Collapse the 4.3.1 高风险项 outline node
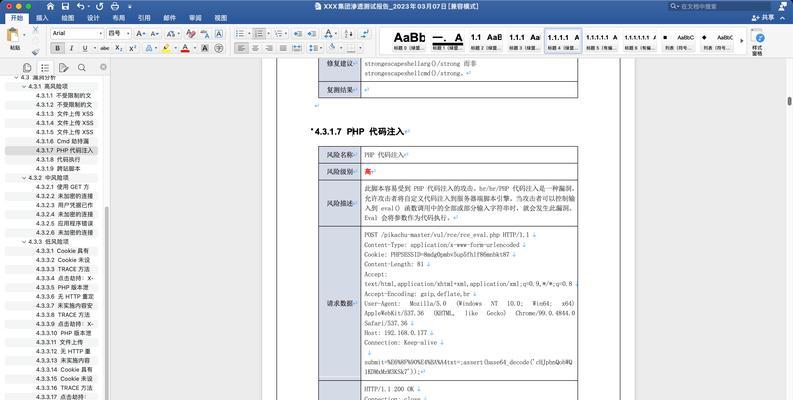This screenshot has height=400, width=793. 24,86
